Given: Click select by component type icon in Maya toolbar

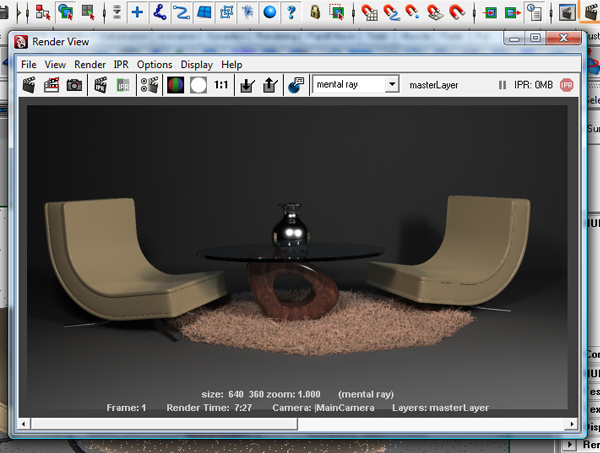Looking at the screenshot, I should [88, 12].
